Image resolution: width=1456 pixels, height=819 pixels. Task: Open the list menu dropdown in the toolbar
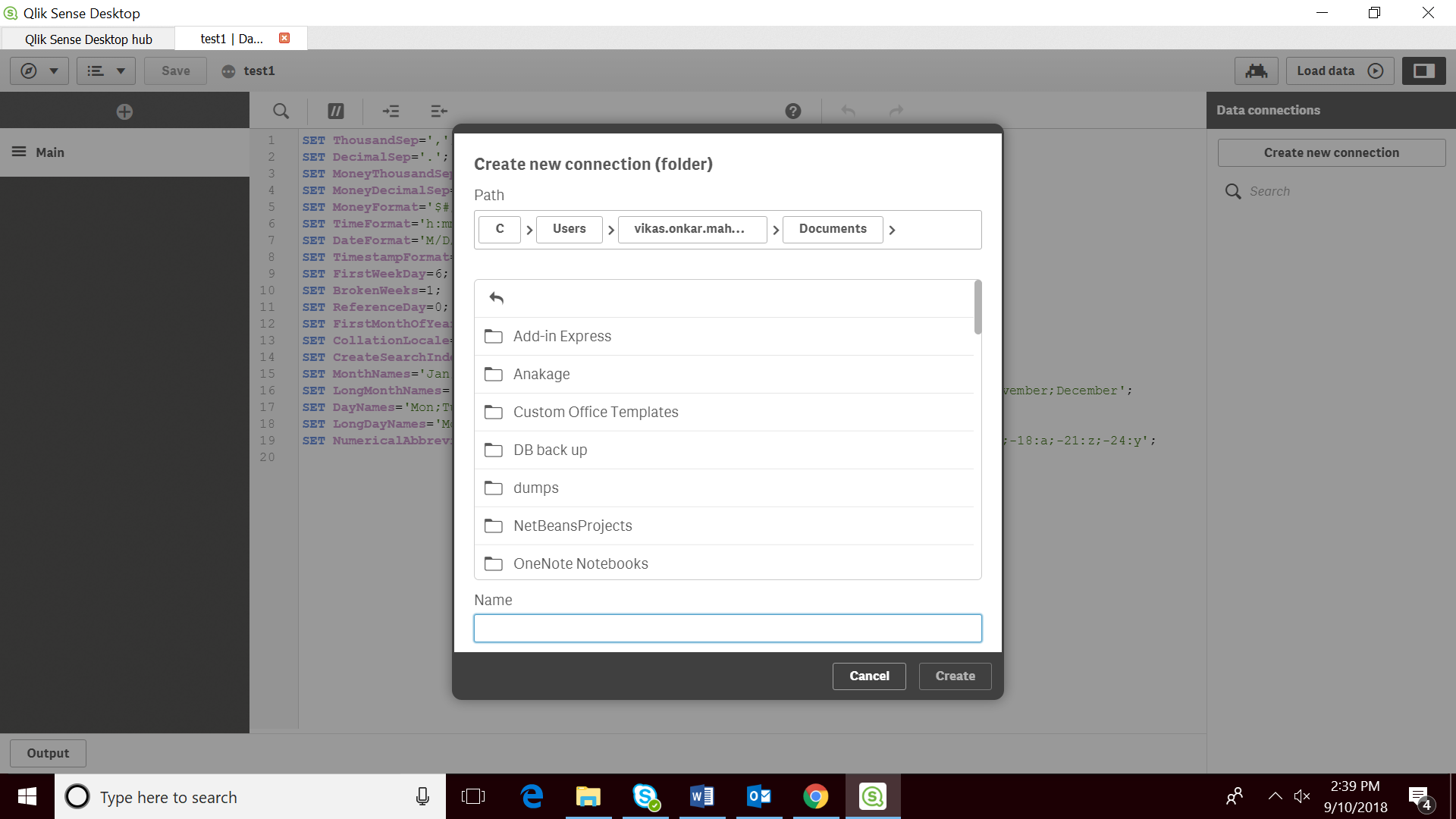[x=105, y=71]
